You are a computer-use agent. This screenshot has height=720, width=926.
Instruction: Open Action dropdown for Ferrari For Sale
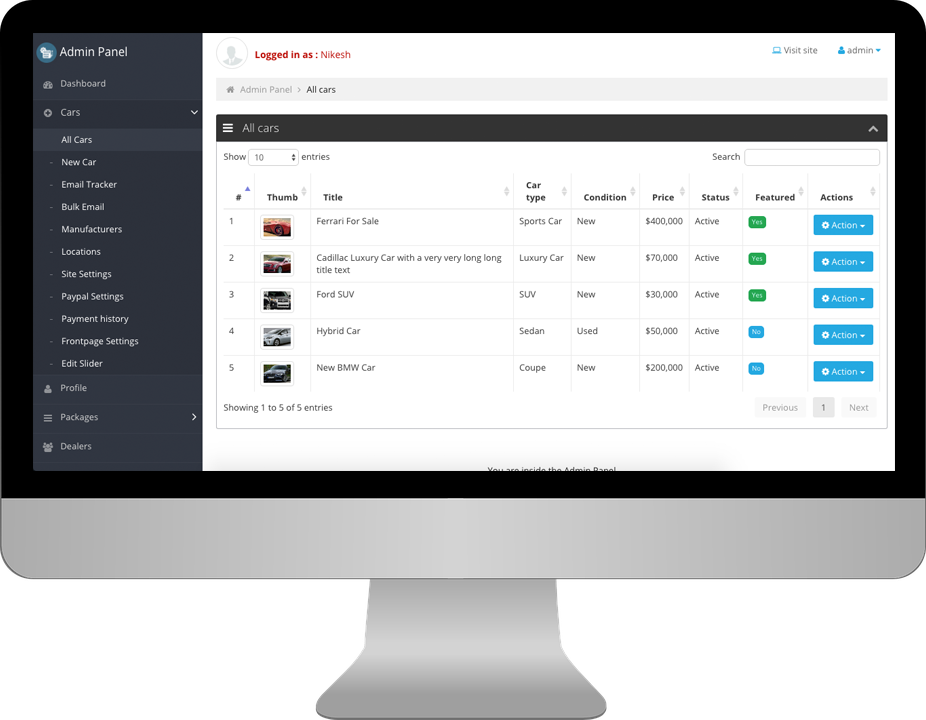(x=843, y=225)
